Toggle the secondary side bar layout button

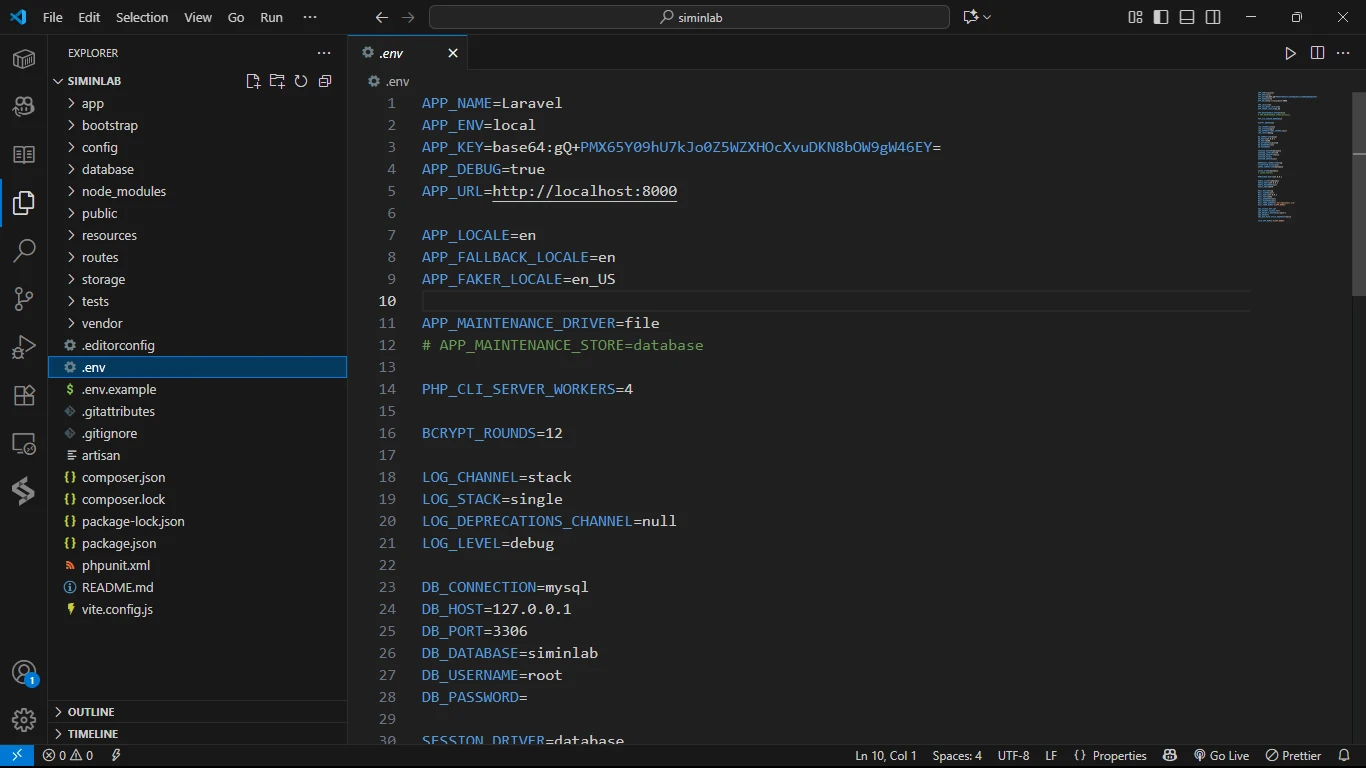1213,17
